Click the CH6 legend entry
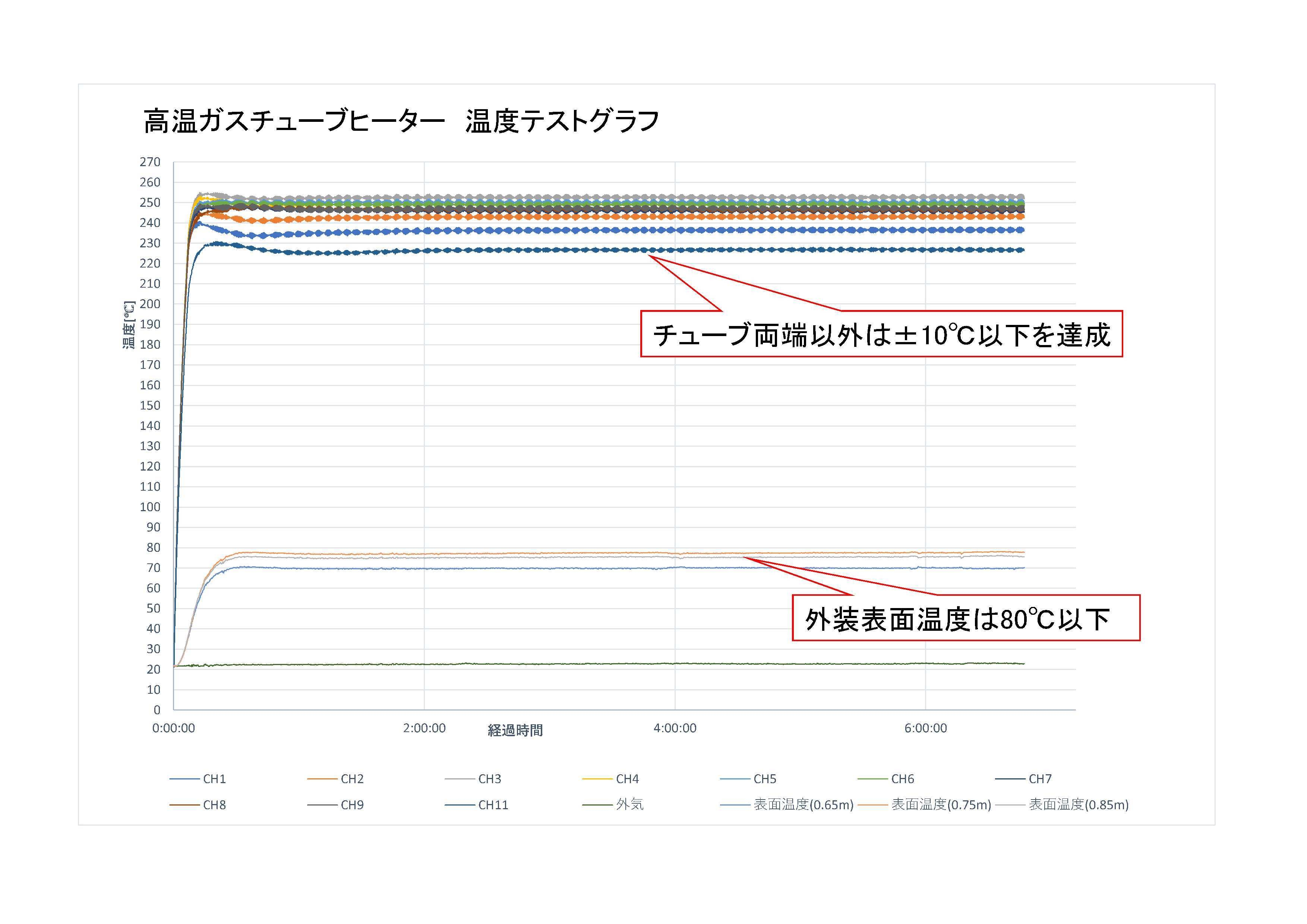The image size is (1307, 924). click(x=902, y=779)
